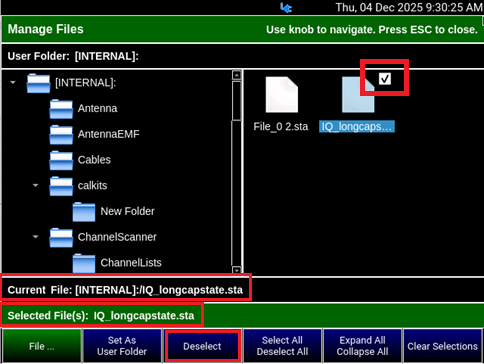484x364 pixels.
Task: Open the File ... menu softkey
Action: pos(42,346)
